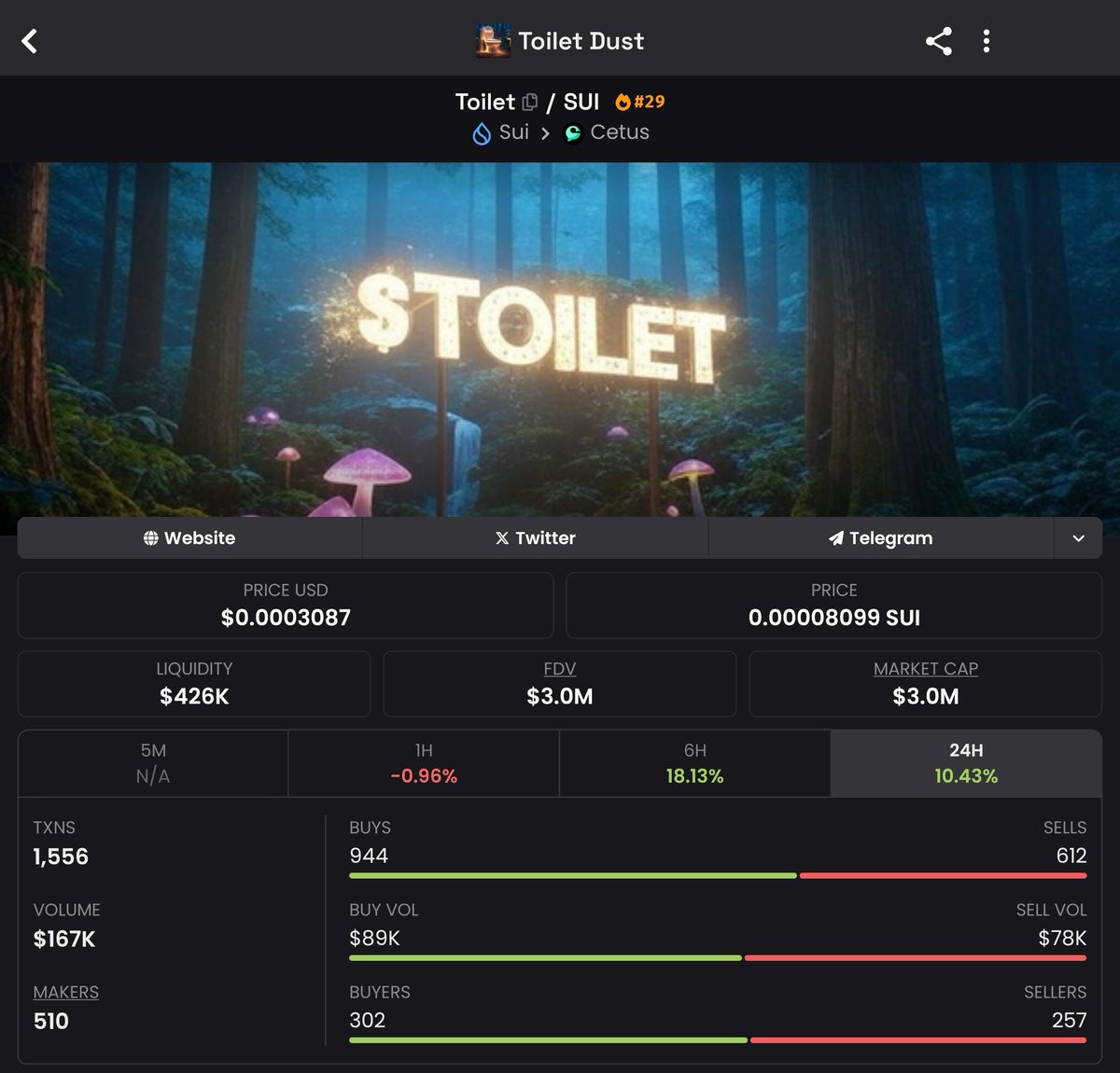This screenshot has height=1073, width=1120.
Task: Go back with the left arrow icon
Action: [29, 41]
